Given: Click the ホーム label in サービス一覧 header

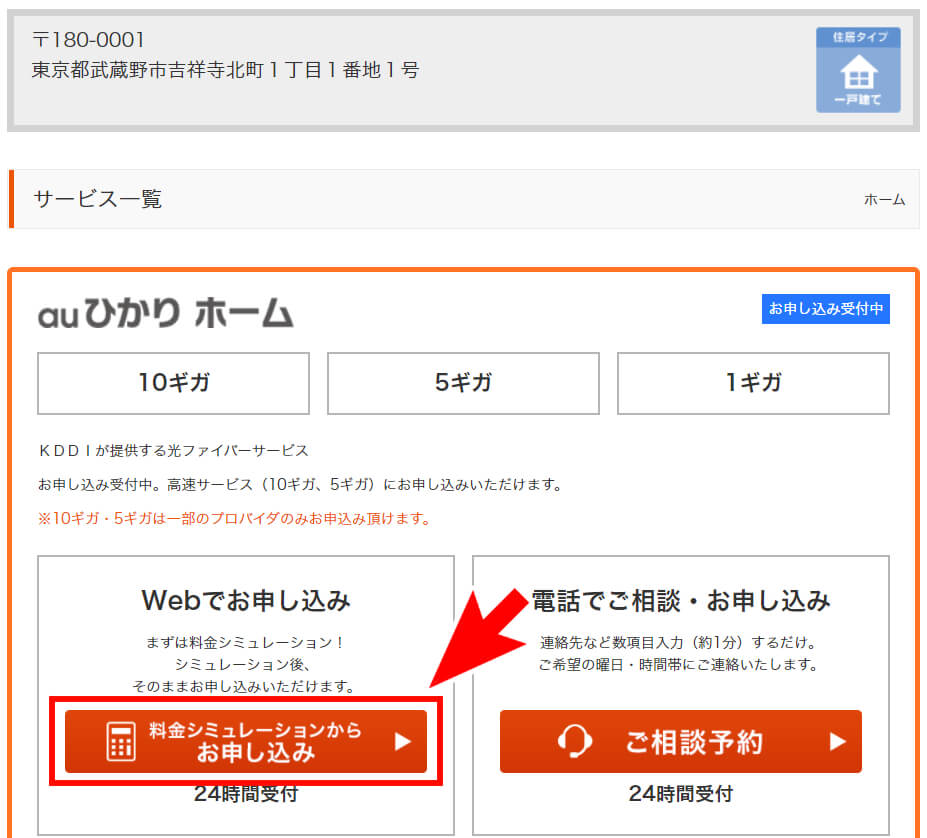Looking at the screenshot, I should point(884,200).
